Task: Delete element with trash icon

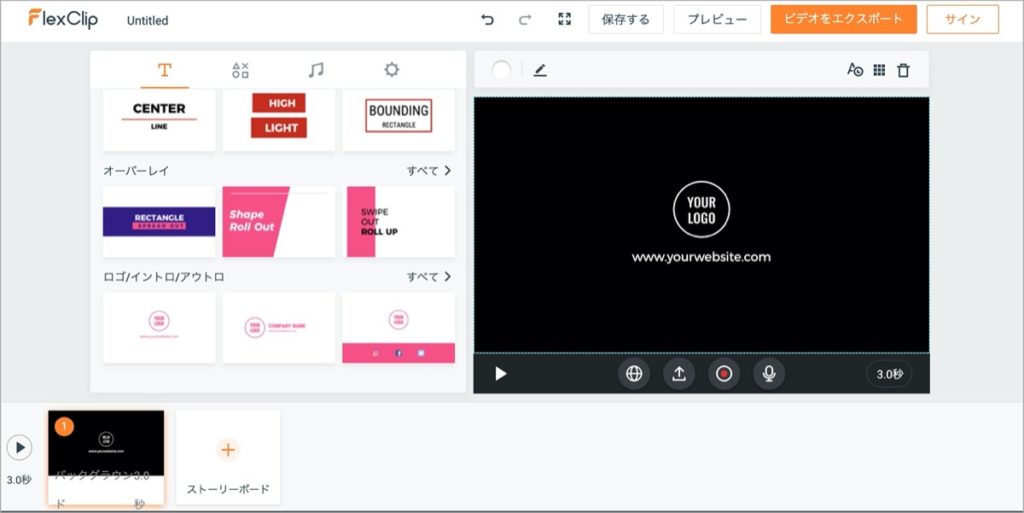Action: [903, 70]
